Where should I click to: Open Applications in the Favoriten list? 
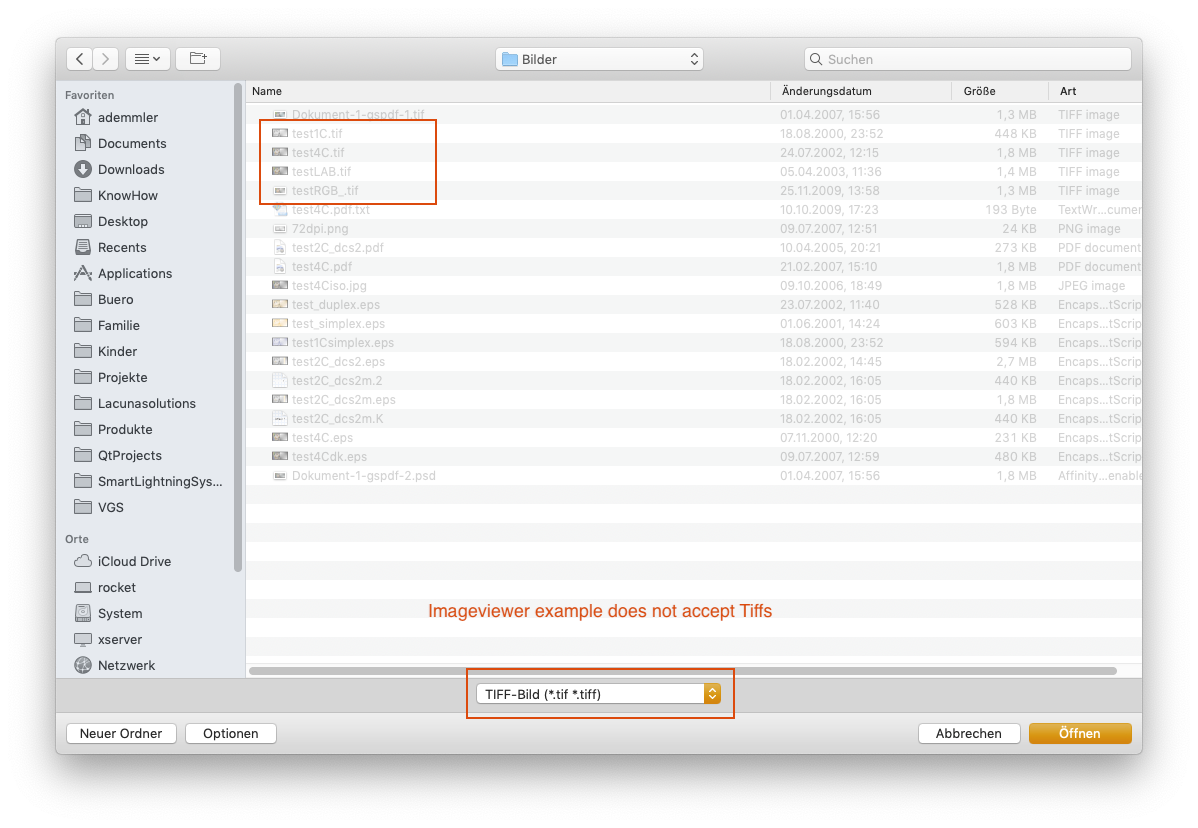point(134,273)
